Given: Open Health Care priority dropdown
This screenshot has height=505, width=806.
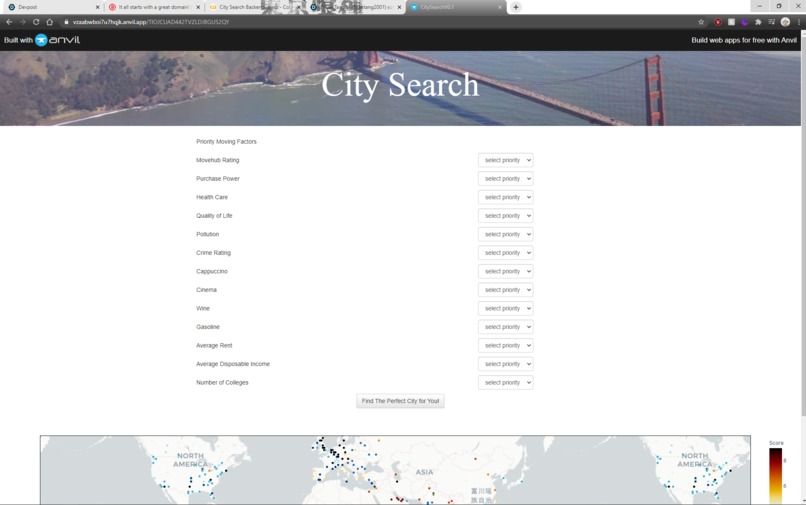Looking at the screenshot, I should pos(505,197).
